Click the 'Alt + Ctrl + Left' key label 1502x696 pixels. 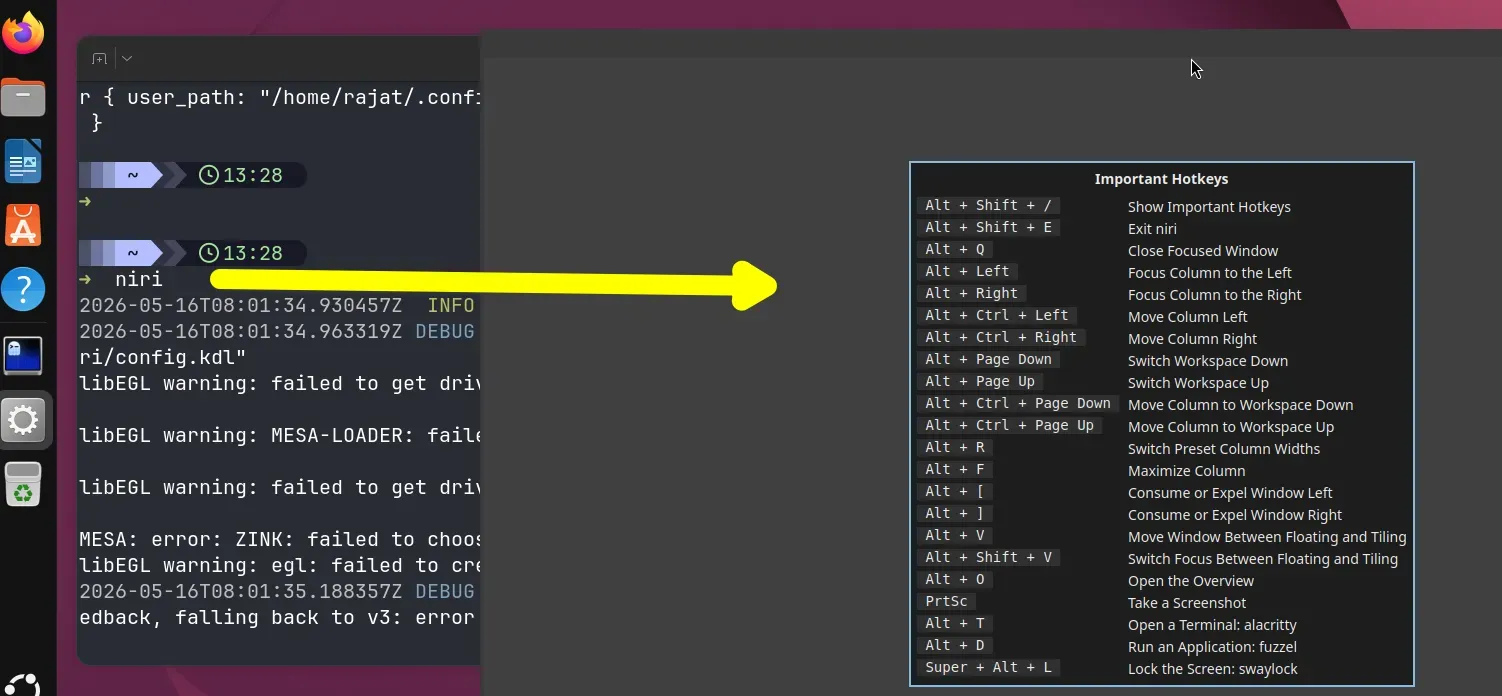(x=997, y=315)
